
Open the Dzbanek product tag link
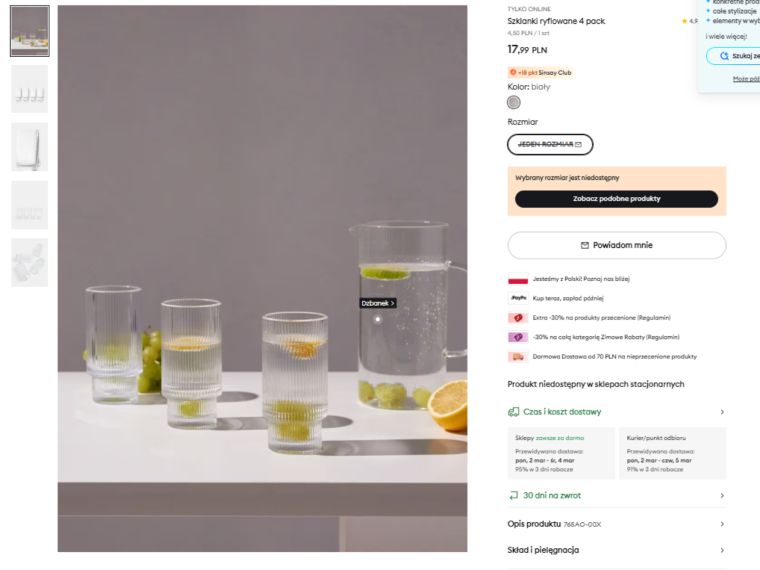378,303
